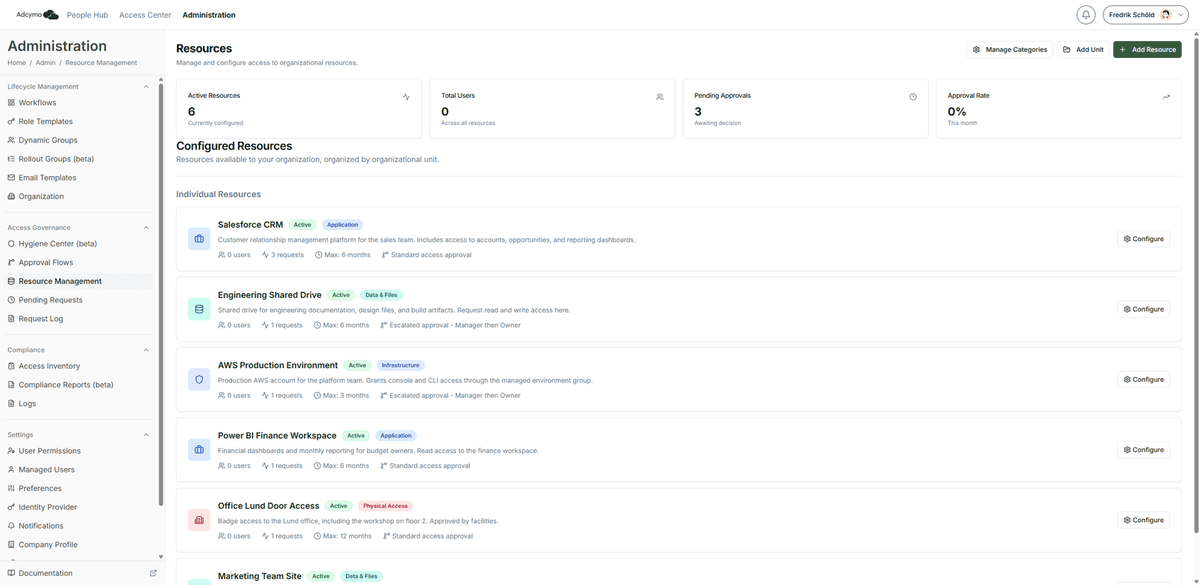
Task: Configure the AWS Production Environment resource
Action: (x=1144, y=379)
